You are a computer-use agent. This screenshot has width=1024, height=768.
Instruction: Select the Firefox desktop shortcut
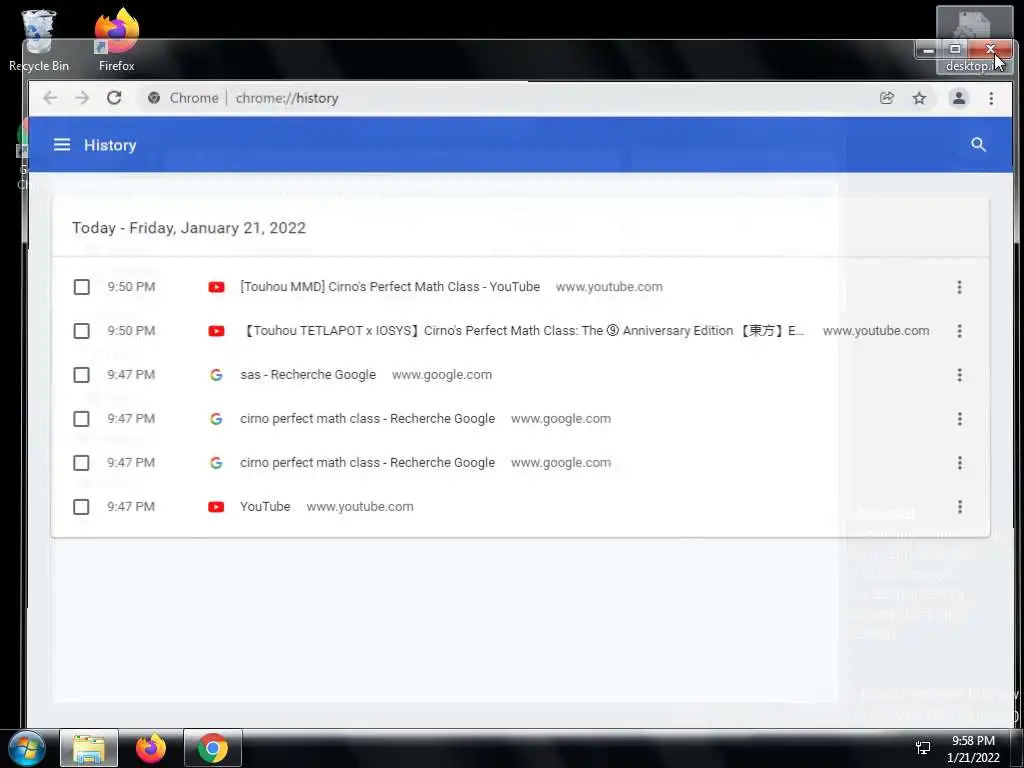[x=117, y=39]
